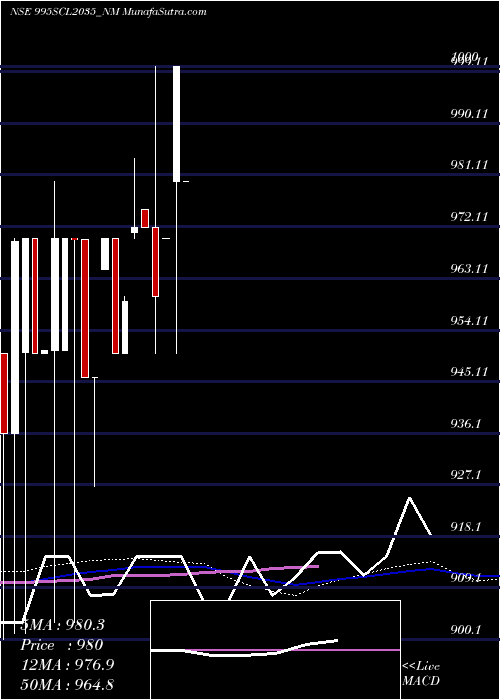The height and width of the screenshot is (700, 500).
Task: Click the 972.11 price axis label
Action: pos(470,217)
